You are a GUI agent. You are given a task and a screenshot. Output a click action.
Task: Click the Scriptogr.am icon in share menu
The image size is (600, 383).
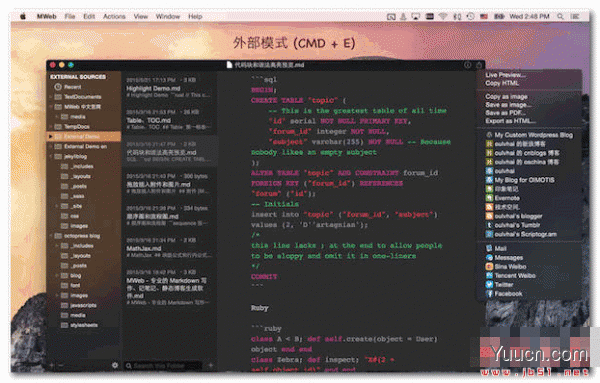489,234
